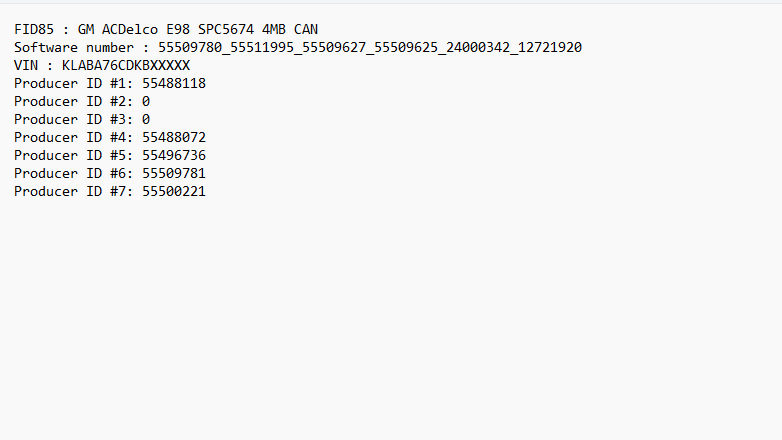Click the value 55496736
This screenshot has width=782, height=440.
[174, 155]
